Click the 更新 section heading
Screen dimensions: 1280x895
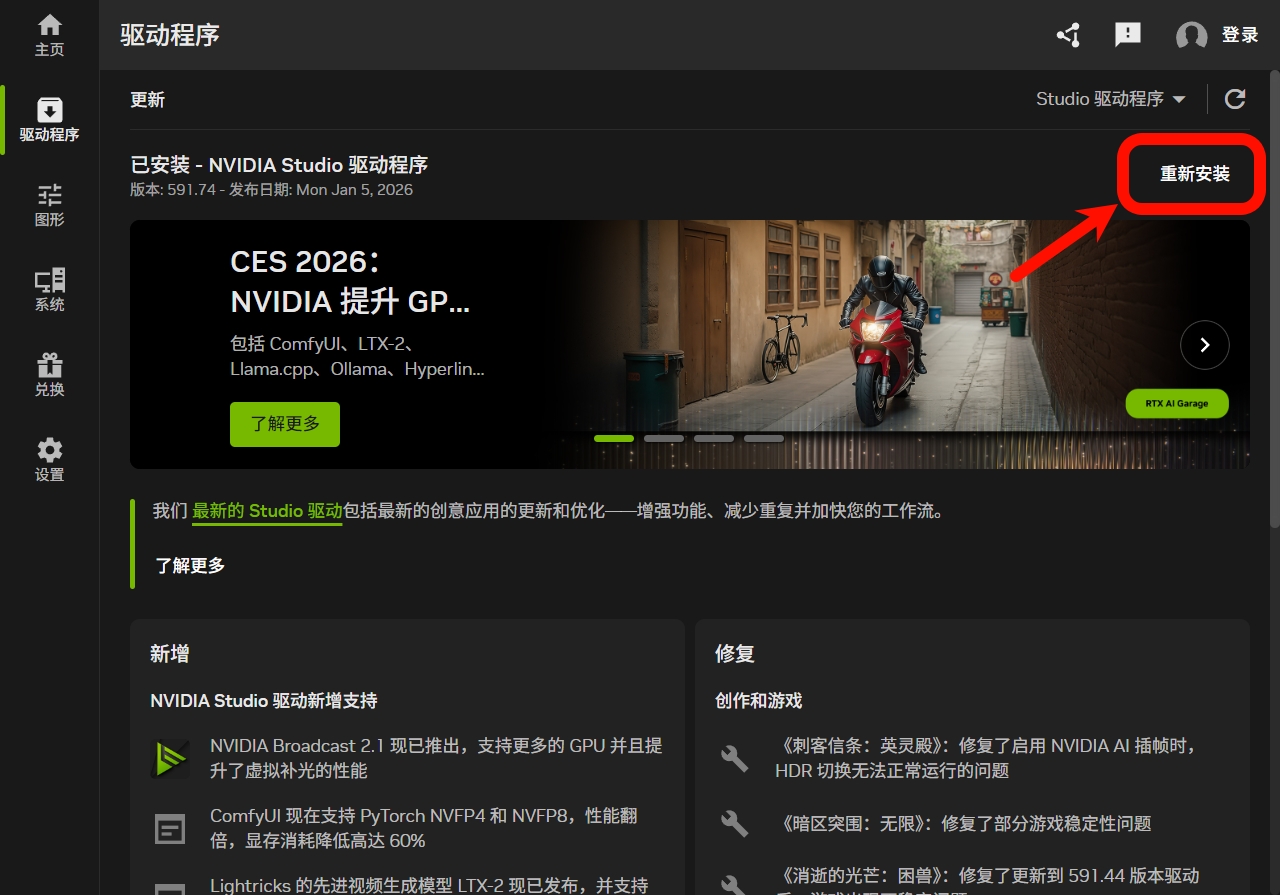point(147,100)
